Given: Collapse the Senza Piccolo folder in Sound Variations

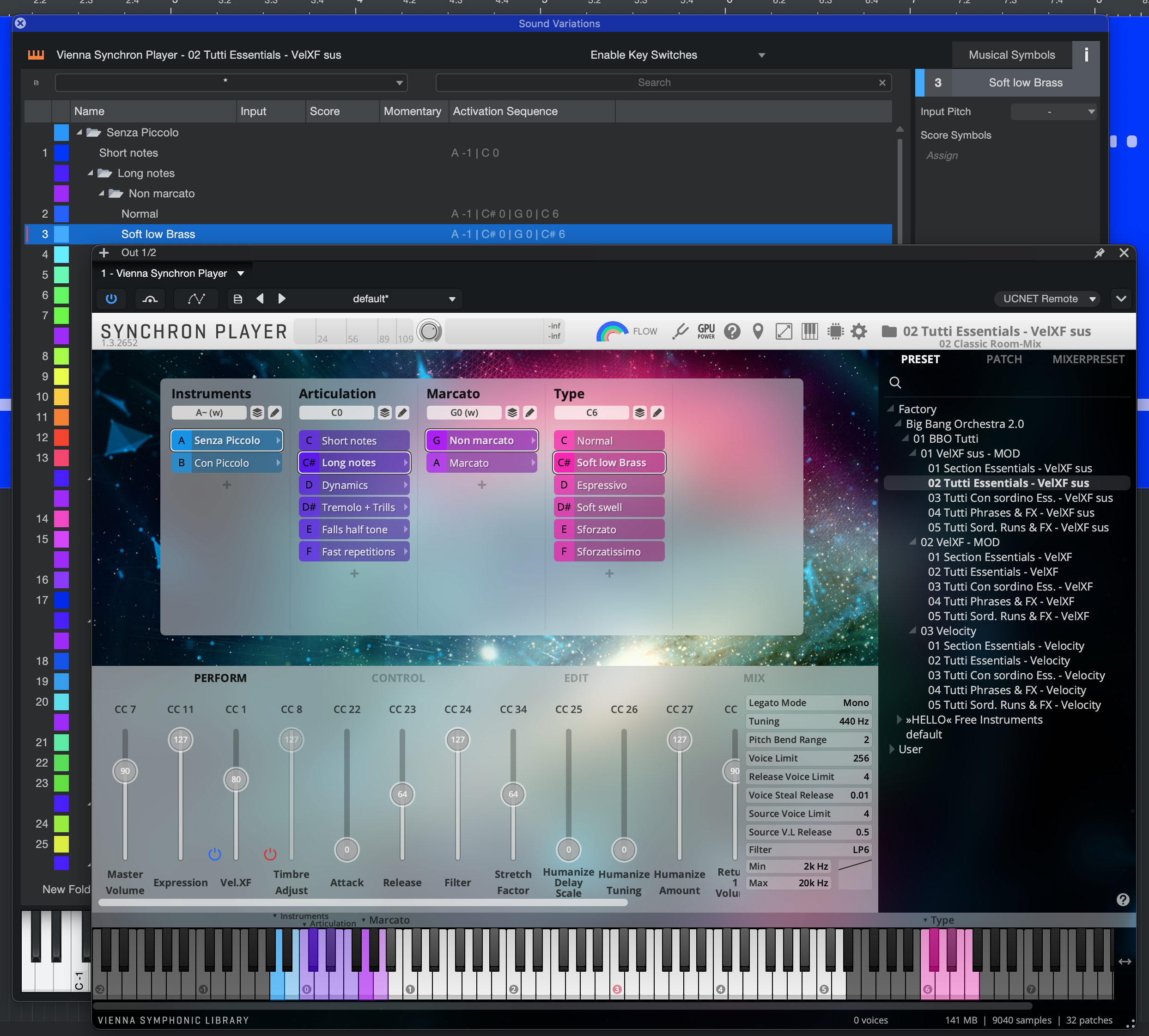Looking at the screenshot, I should point(79,132).
